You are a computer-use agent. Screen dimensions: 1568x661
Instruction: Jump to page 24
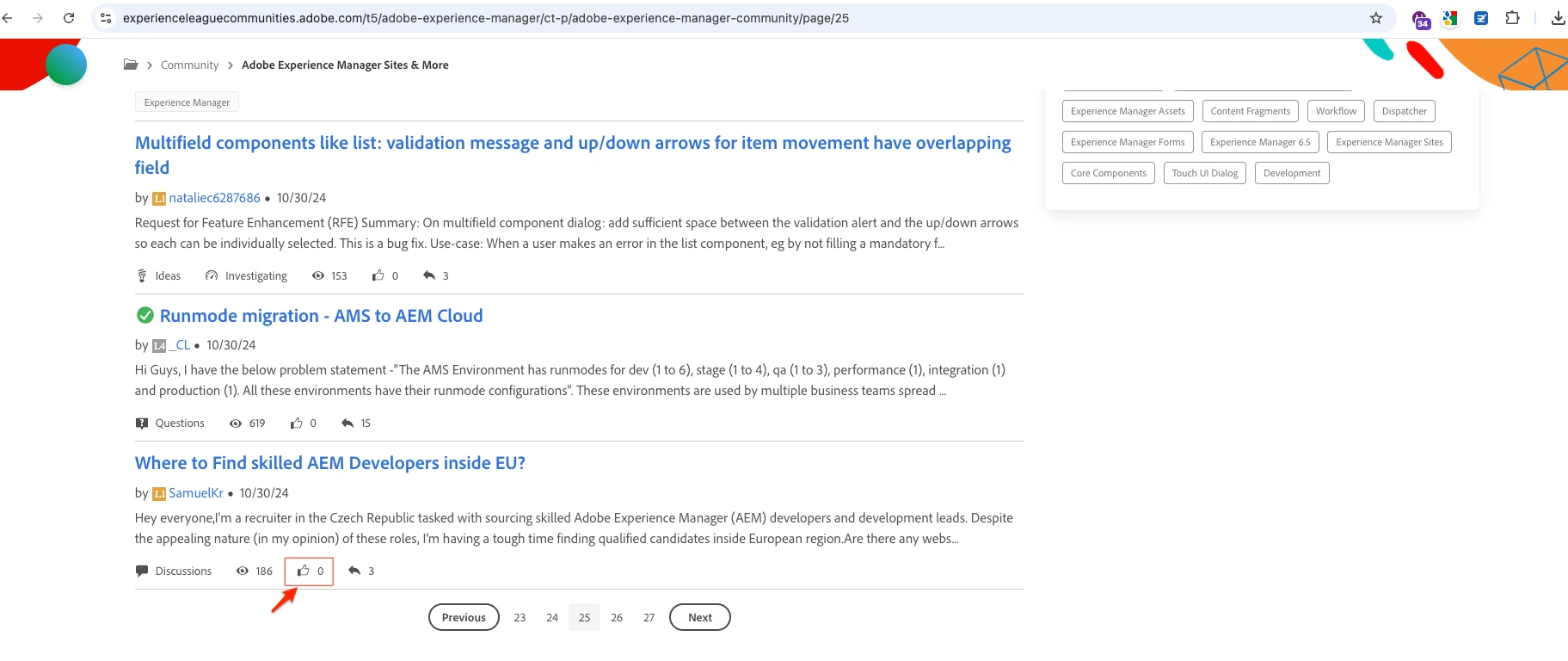(552, 617)
